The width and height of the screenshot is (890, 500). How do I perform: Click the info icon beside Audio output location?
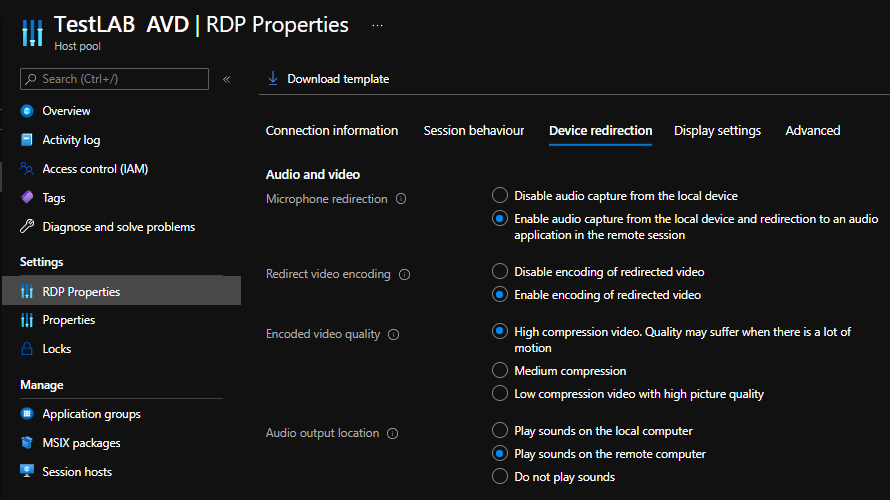pyautogui.click(x=393, y=433)
